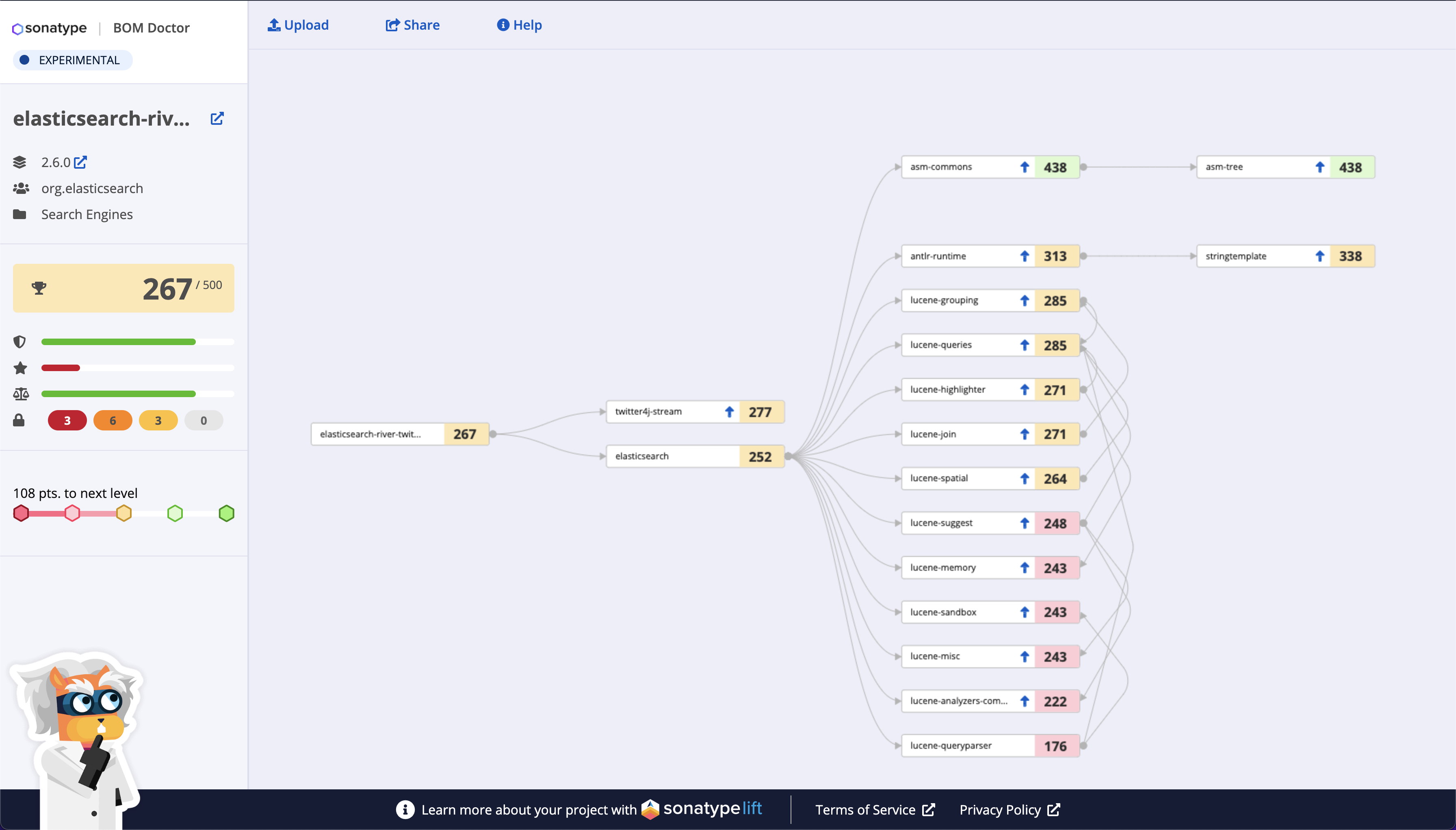Viewport: 1456px width, 830px height.
Task: Click upgrade arrow on twitter4j-stream
Action: [x=729, y=412]
